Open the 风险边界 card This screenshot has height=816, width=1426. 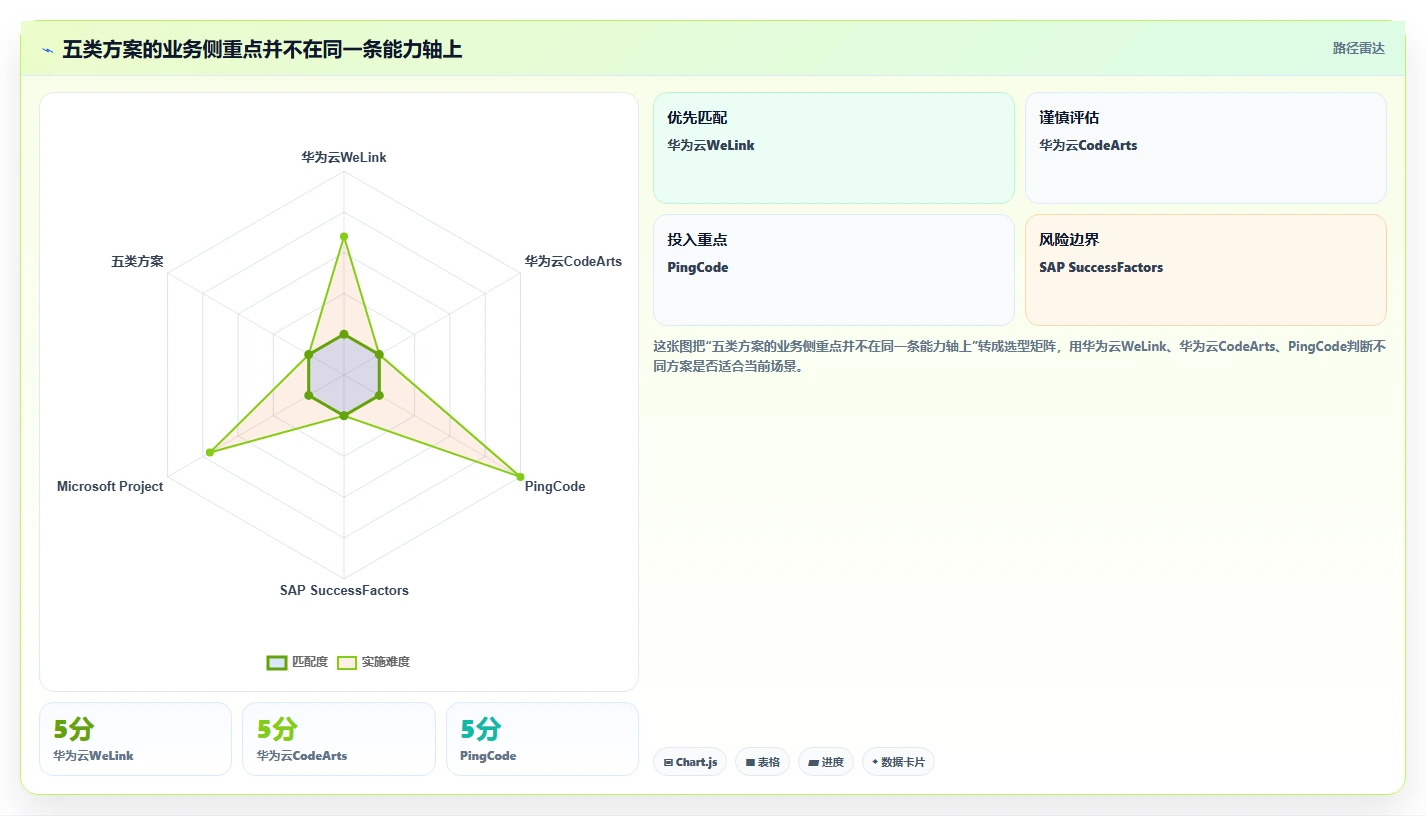click(1205, 270)
